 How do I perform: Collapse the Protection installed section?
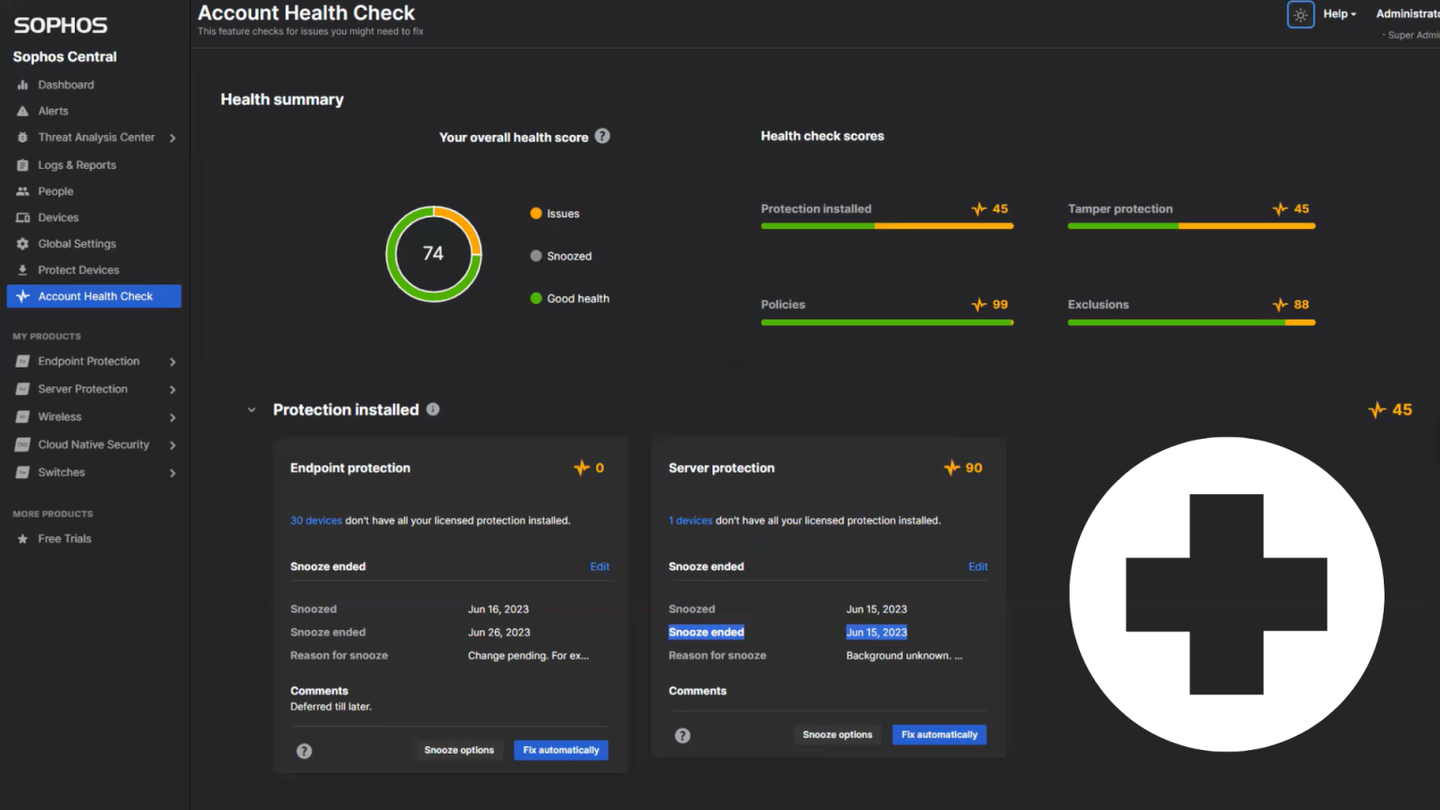point(251,410)
